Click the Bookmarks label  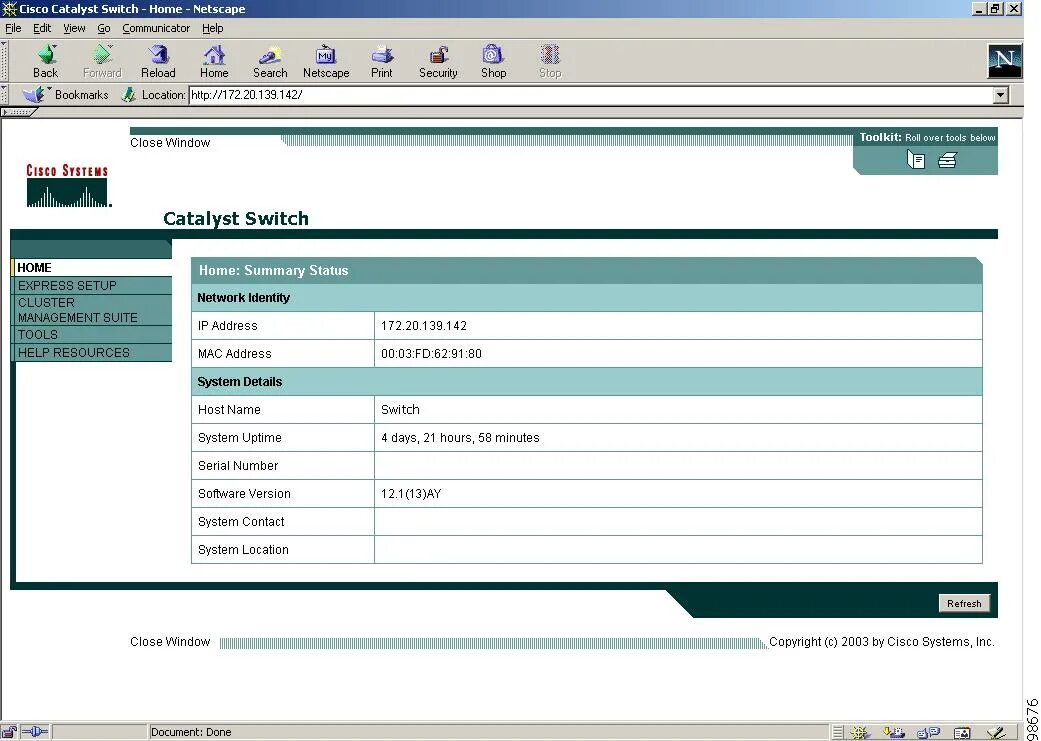[x=82, y=95]
